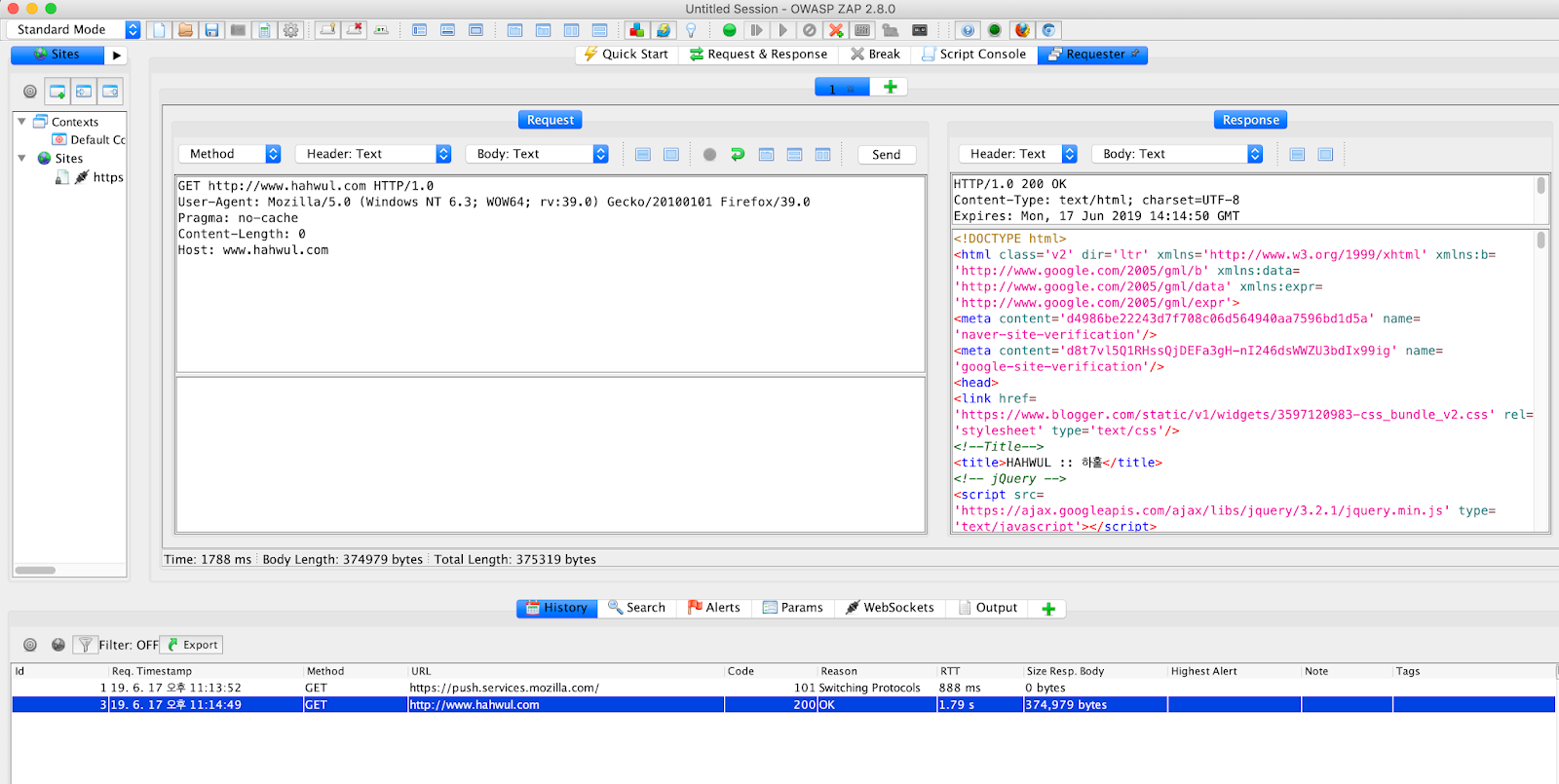Screen dimensions: 1559x784
Task: Add a new Requester tab with the green plus
Action: click(x=890, y=87)
